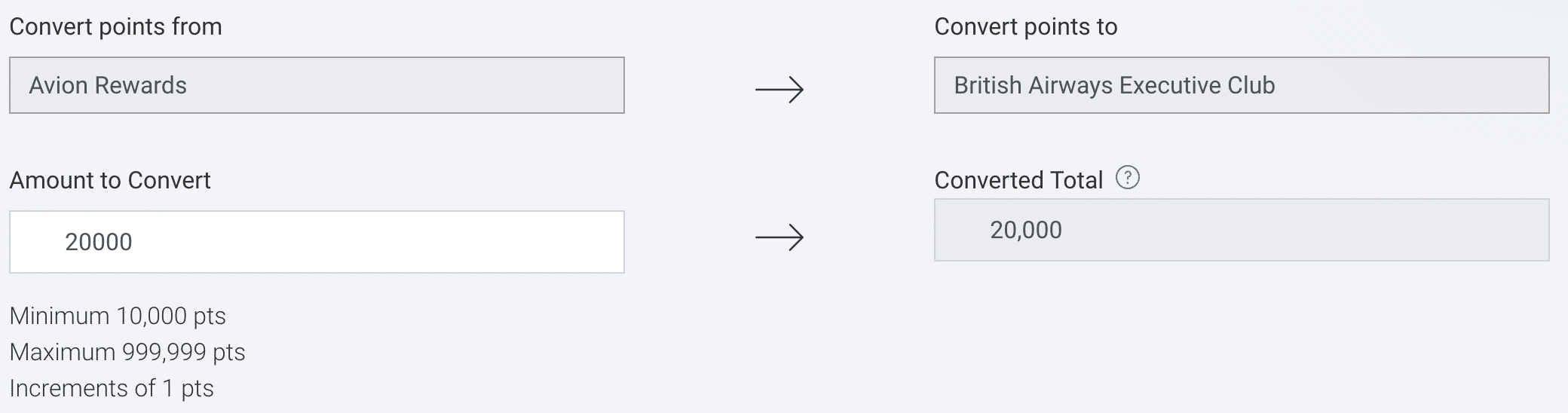Click the 20,000 converted value
Viewport: 1568px width, 413px height.
1026,230
